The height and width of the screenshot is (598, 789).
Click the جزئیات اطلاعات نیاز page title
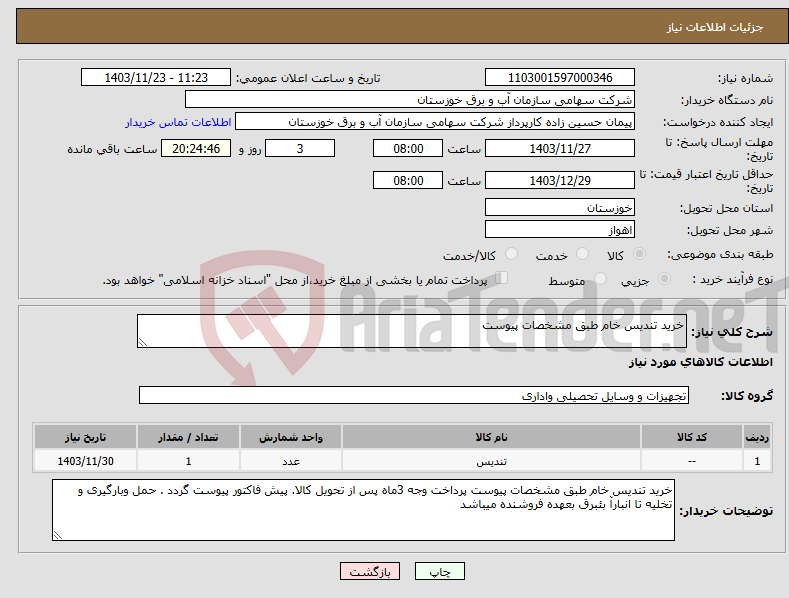[x=715, y=27]
